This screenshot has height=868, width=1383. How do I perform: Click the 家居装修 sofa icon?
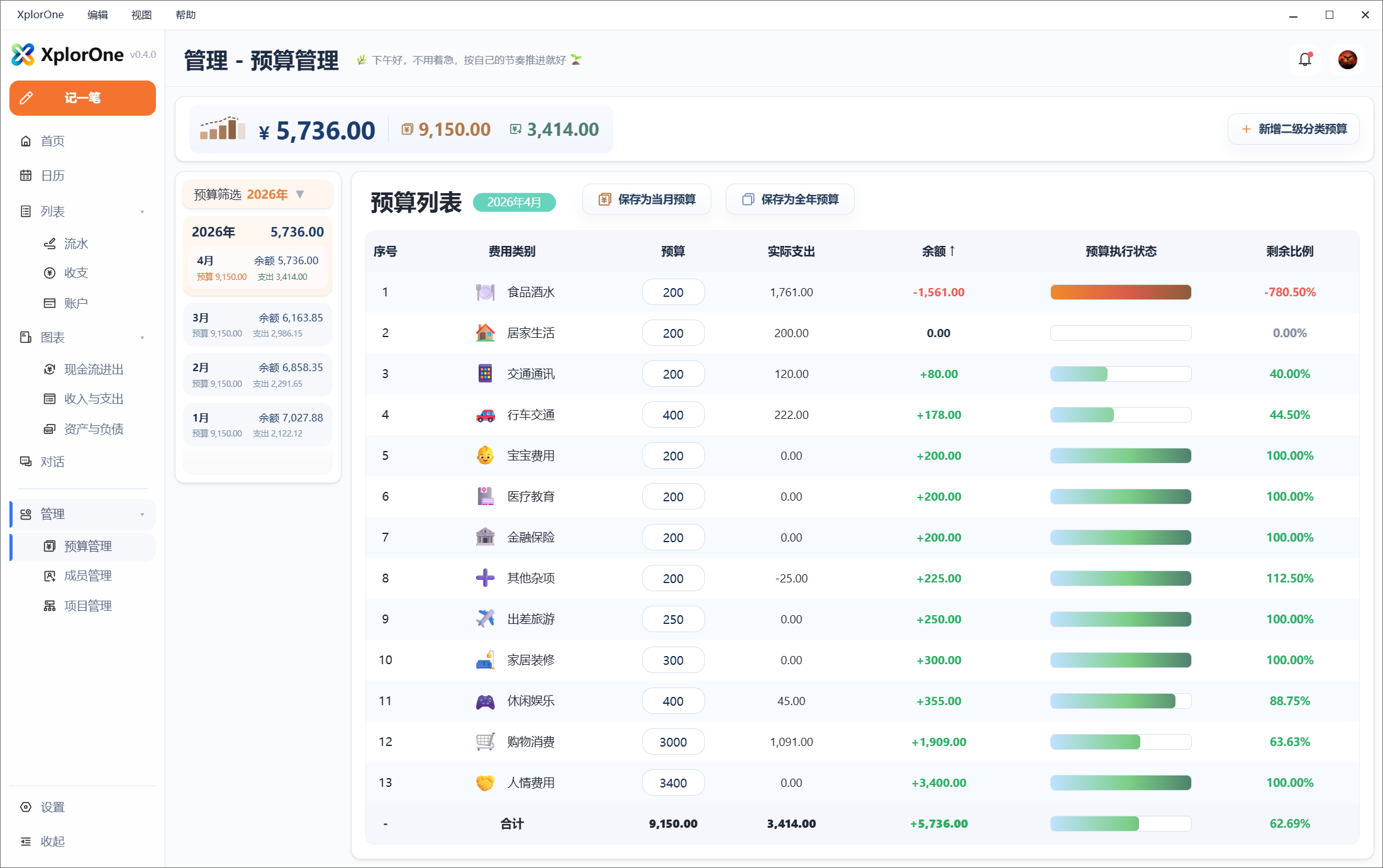(485, 660)
